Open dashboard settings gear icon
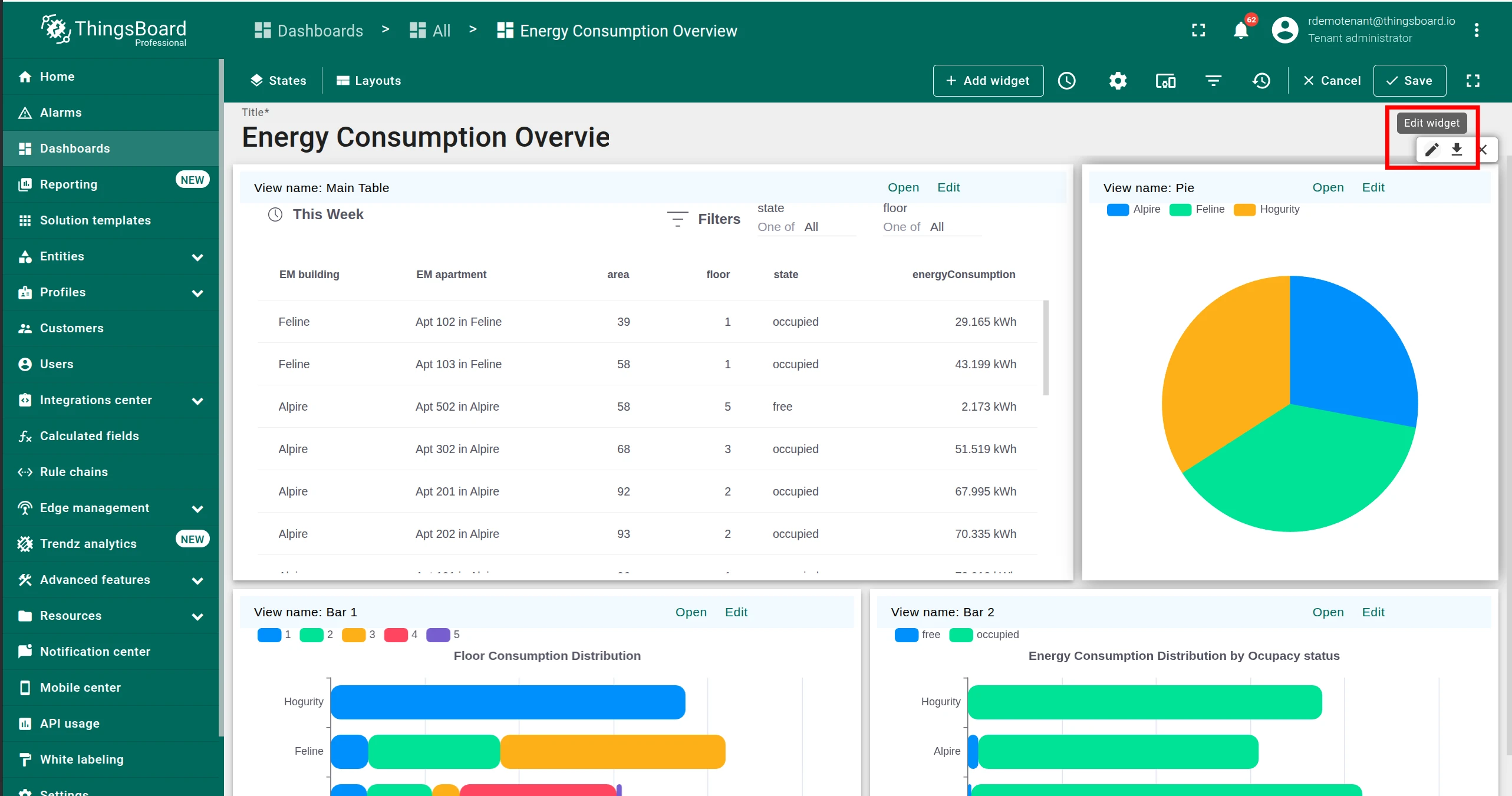 pyautogui.click(x=1118, y=81)
